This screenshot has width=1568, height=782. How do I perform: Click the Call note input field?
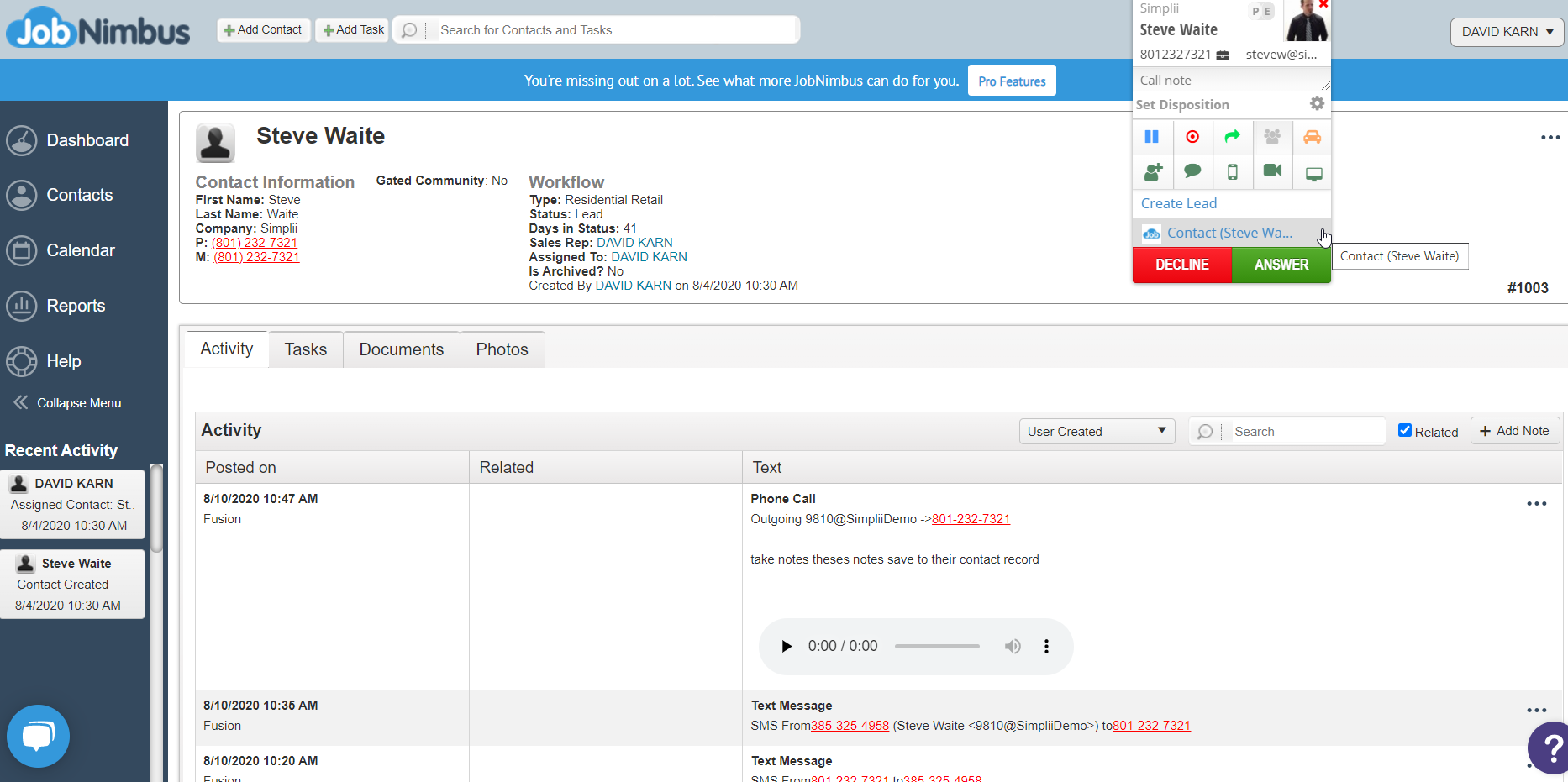click(1232, 81)
